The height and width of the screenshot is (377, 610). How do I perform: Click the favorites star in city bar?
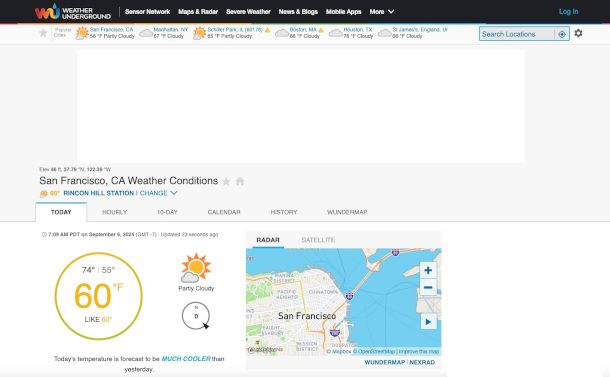tap(43, 33)
